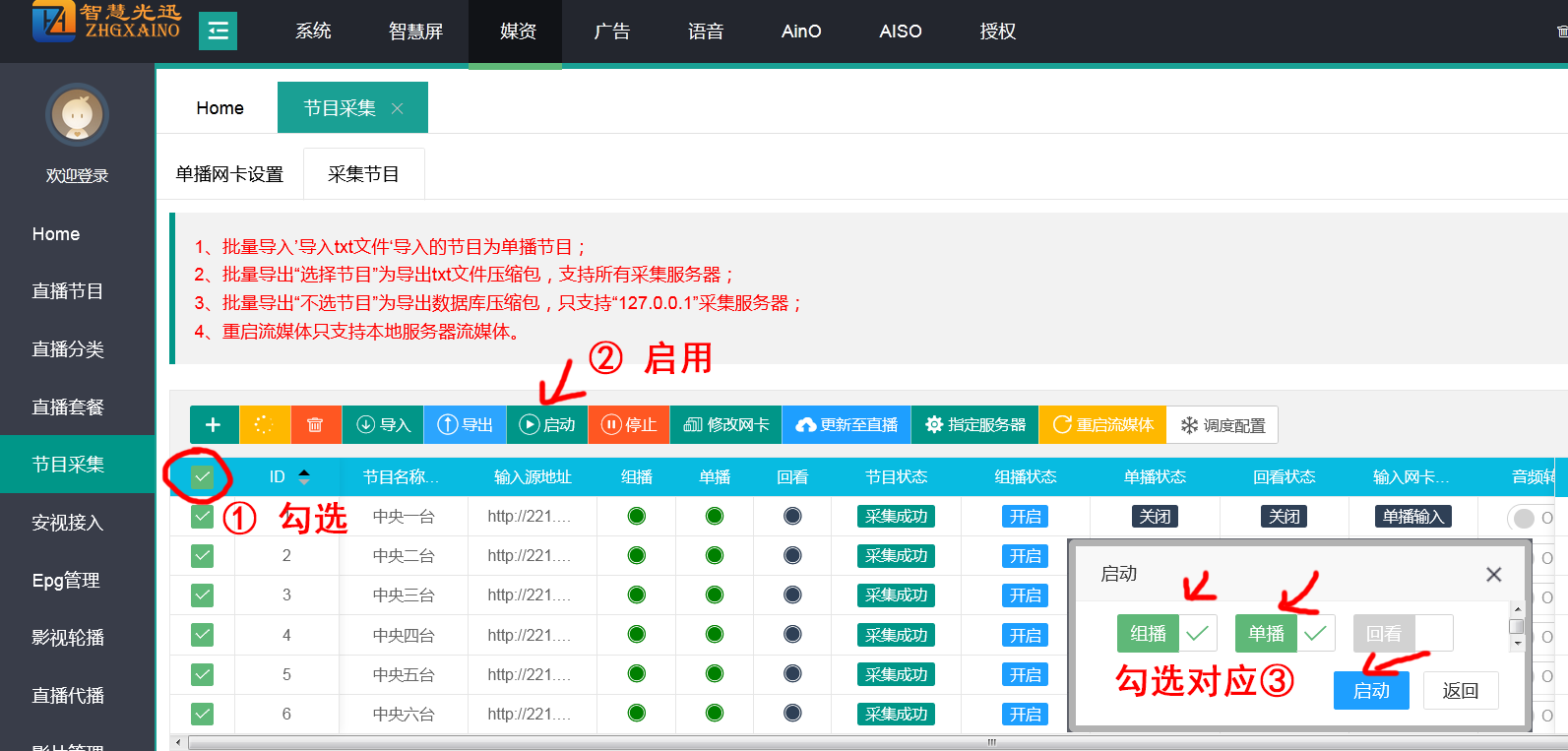This screenshot has width=1568, height=751.
Task: Click the orange trash delete icon
Action: pos(315,425)
